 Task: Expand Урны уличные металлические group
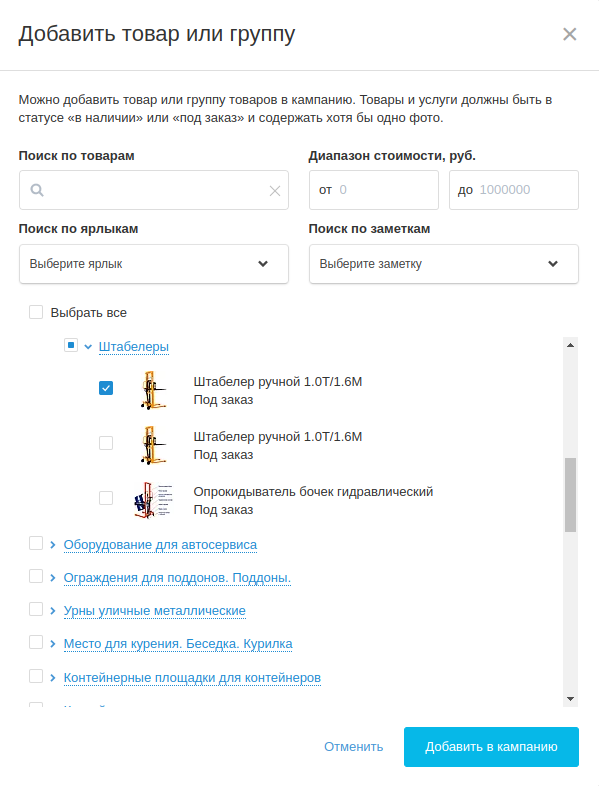53,611
